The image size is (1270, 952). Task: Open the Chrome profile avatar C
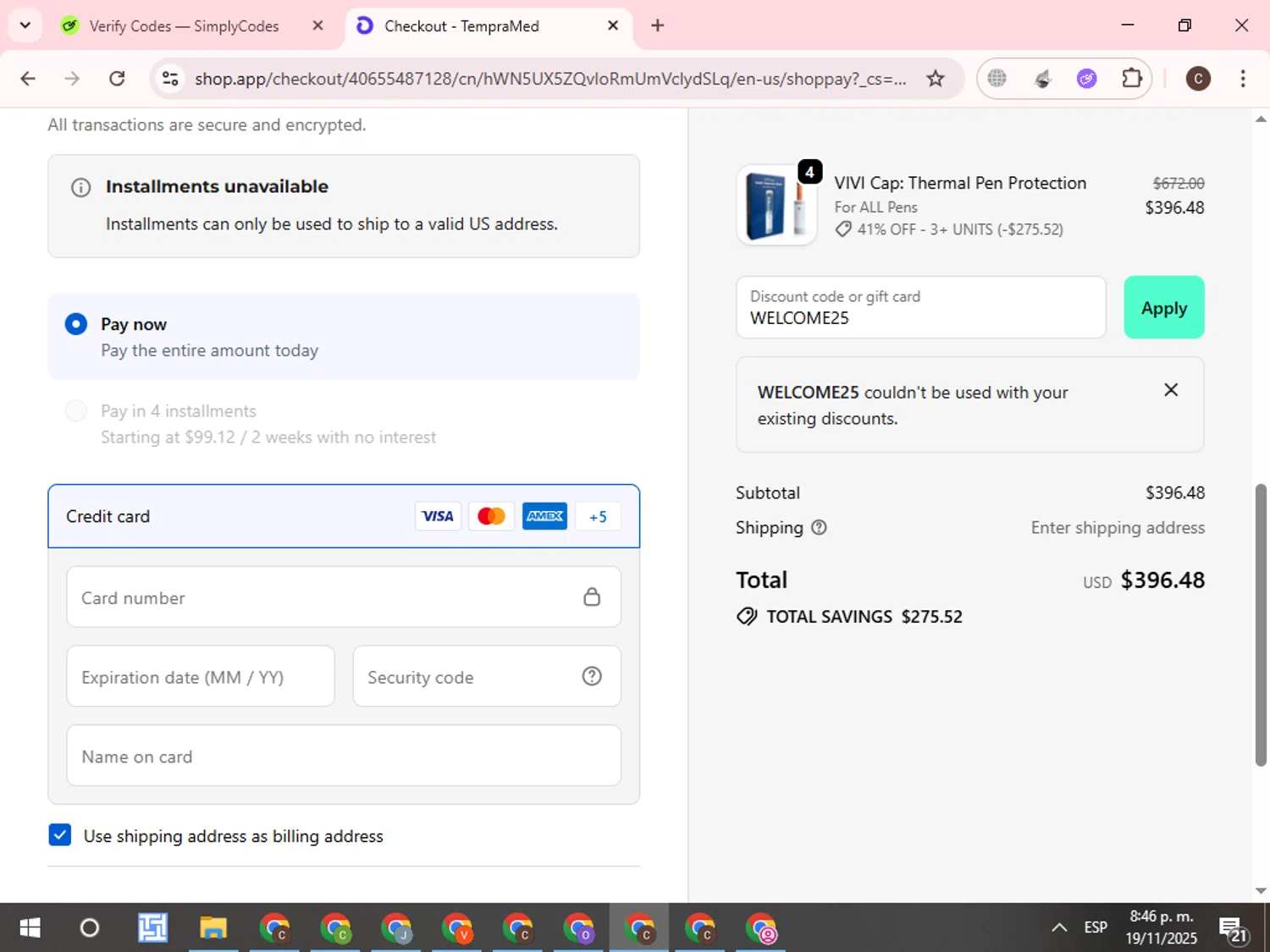1198,79
